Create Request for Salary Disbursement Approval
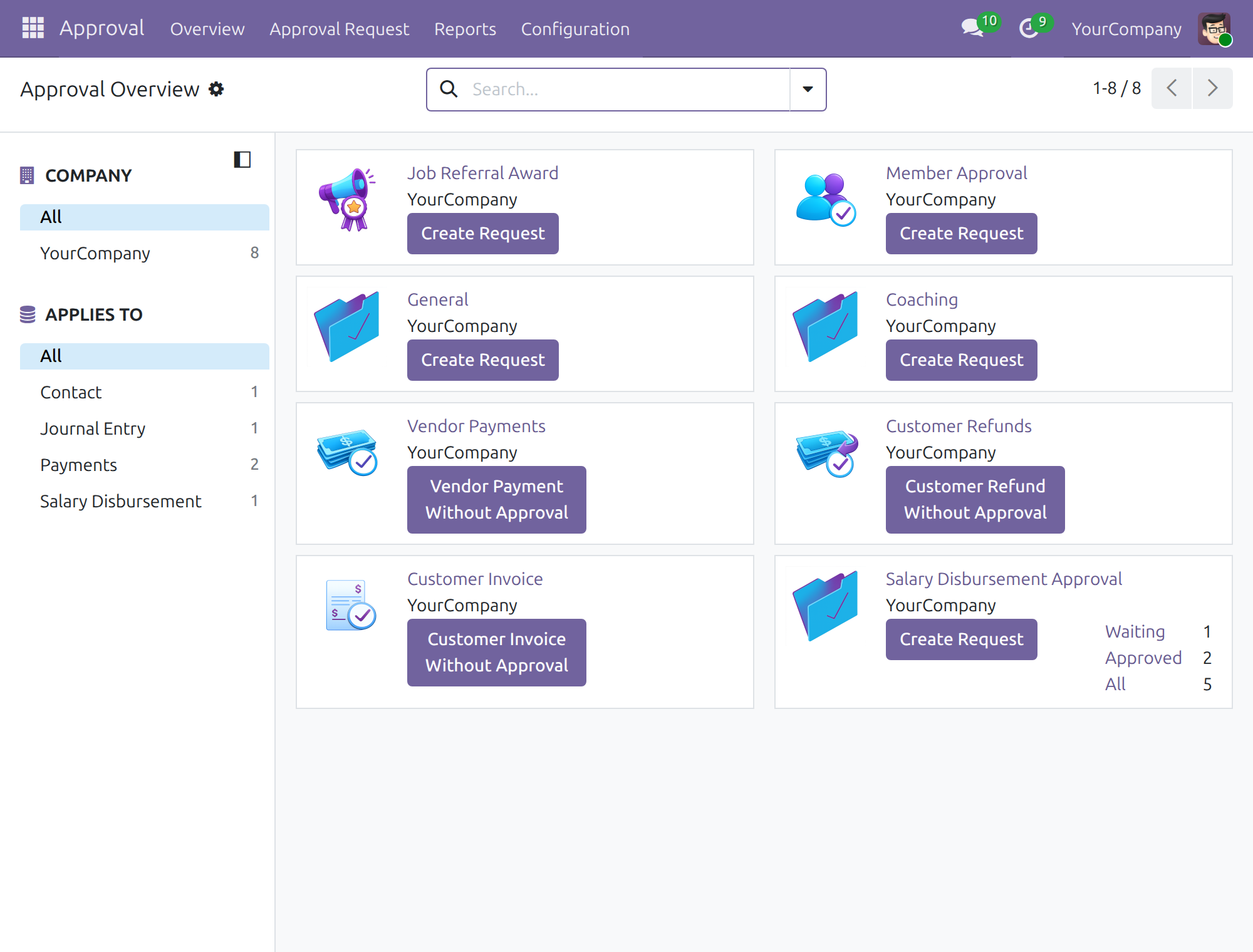 [x=962, y=639]
